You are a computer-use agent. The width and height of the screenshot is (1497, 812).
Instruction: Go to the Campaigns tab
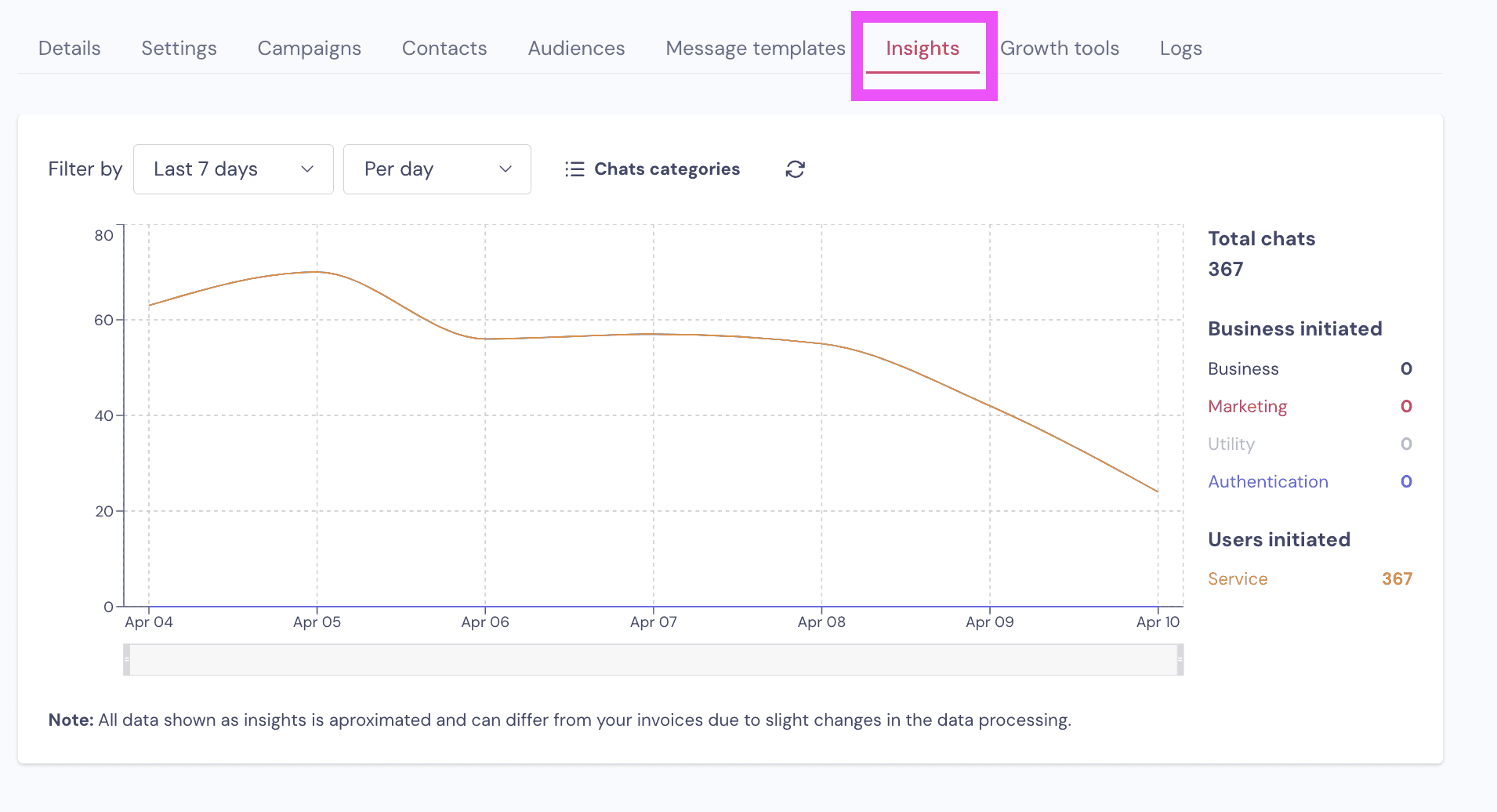pyautogui.click(x=309, y=49)
